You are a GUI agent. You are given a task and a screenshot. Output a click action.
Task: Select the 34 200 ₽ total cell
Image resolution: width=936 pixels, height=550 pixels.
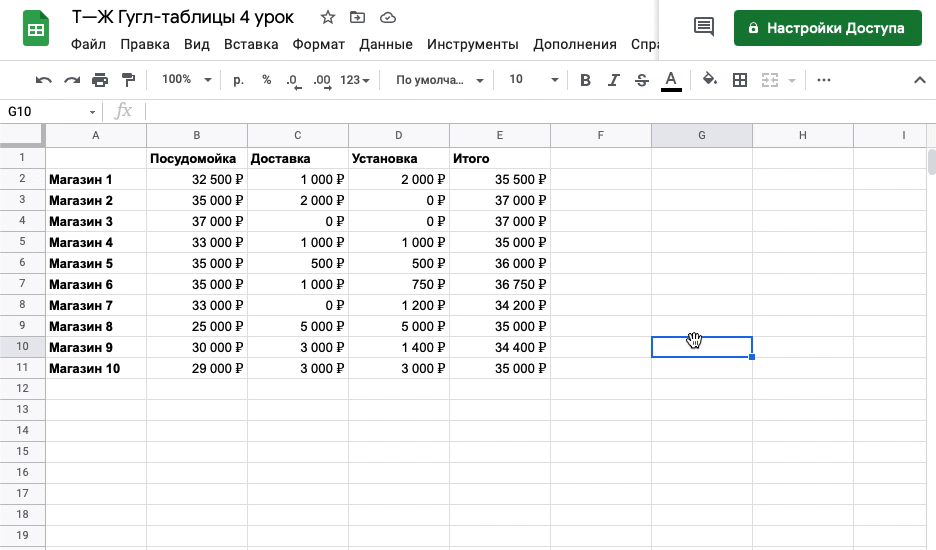click(x=500, y=305)
